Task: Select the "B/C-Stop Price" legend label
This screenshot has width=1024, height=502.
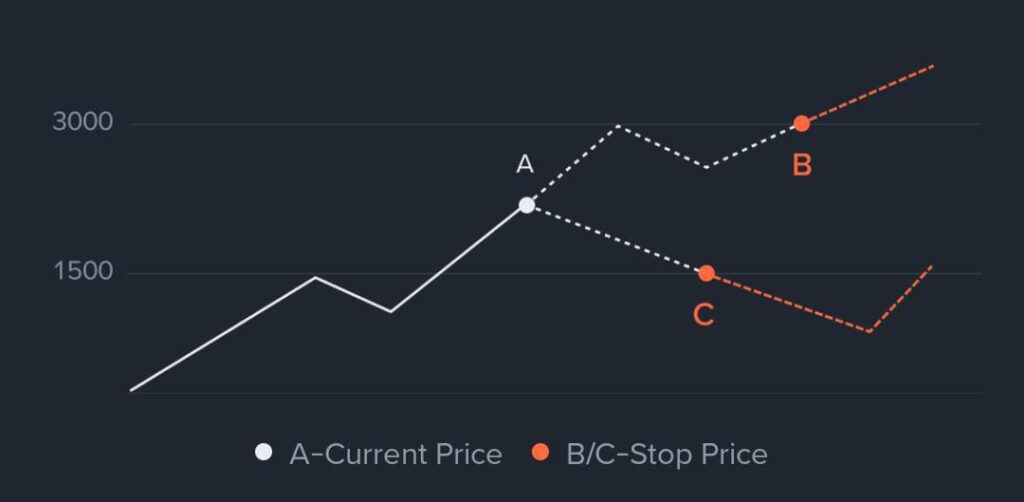Action: point(667,454)
